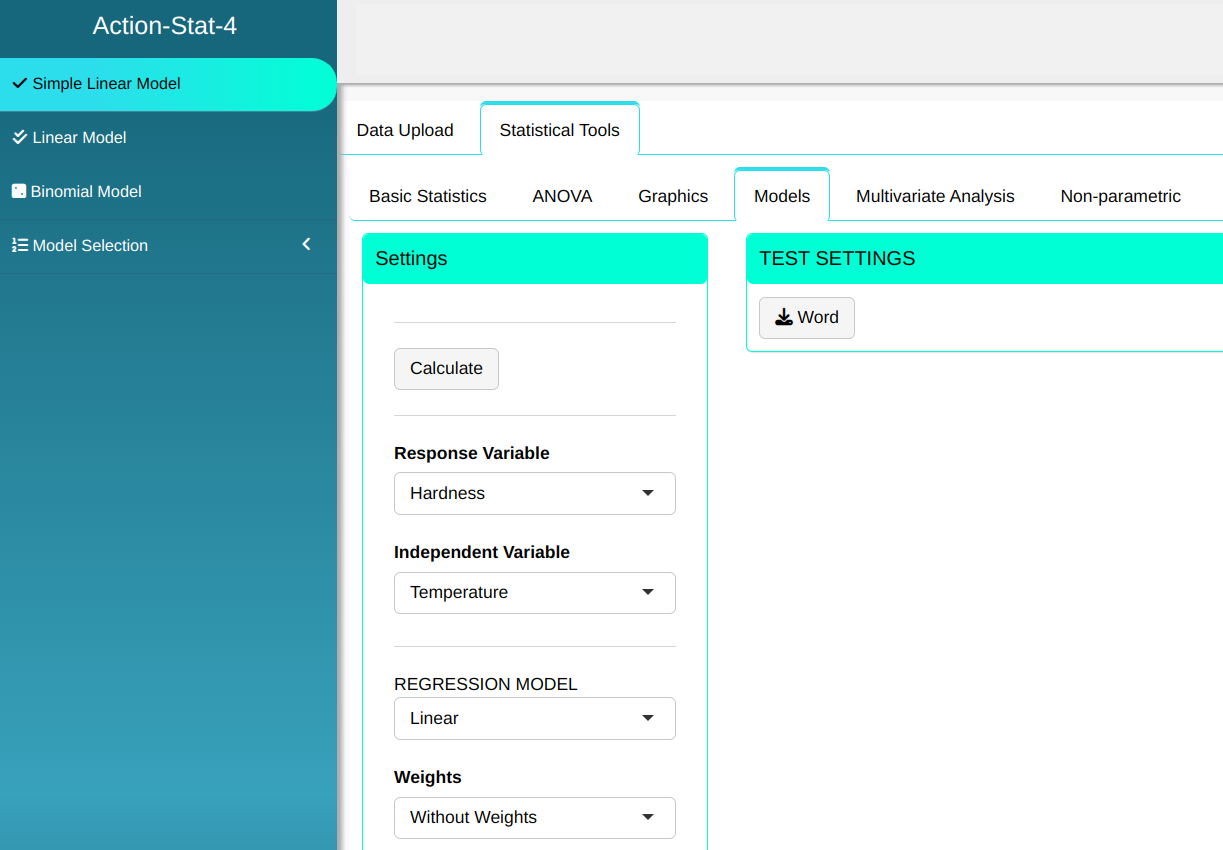The height and width of the screenshot is (850, 1223).
Task: Open Linear Model in the sidebar
Action: pos(80,138)
